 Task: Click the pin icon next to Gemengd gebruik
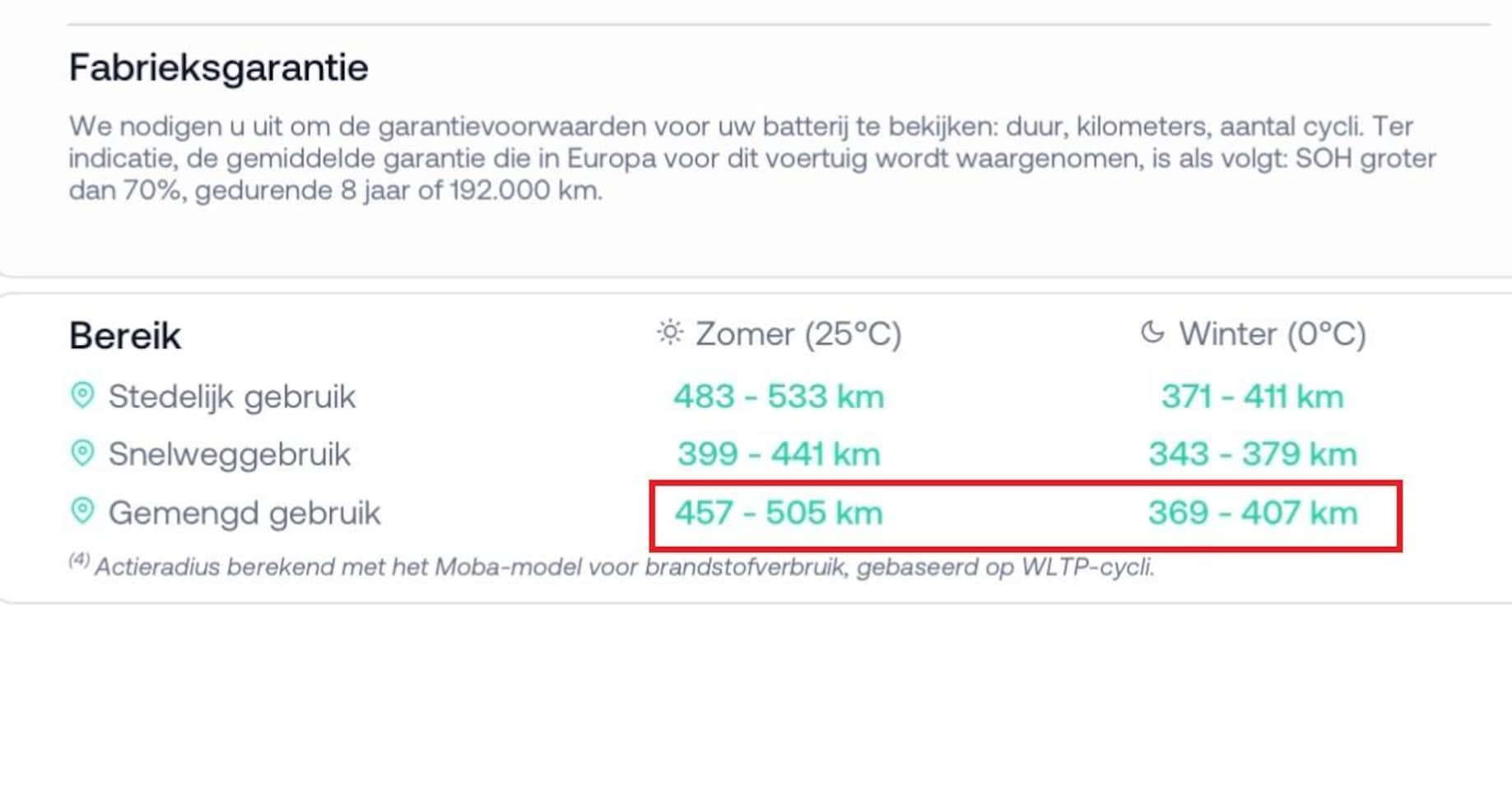coord(82,512)
